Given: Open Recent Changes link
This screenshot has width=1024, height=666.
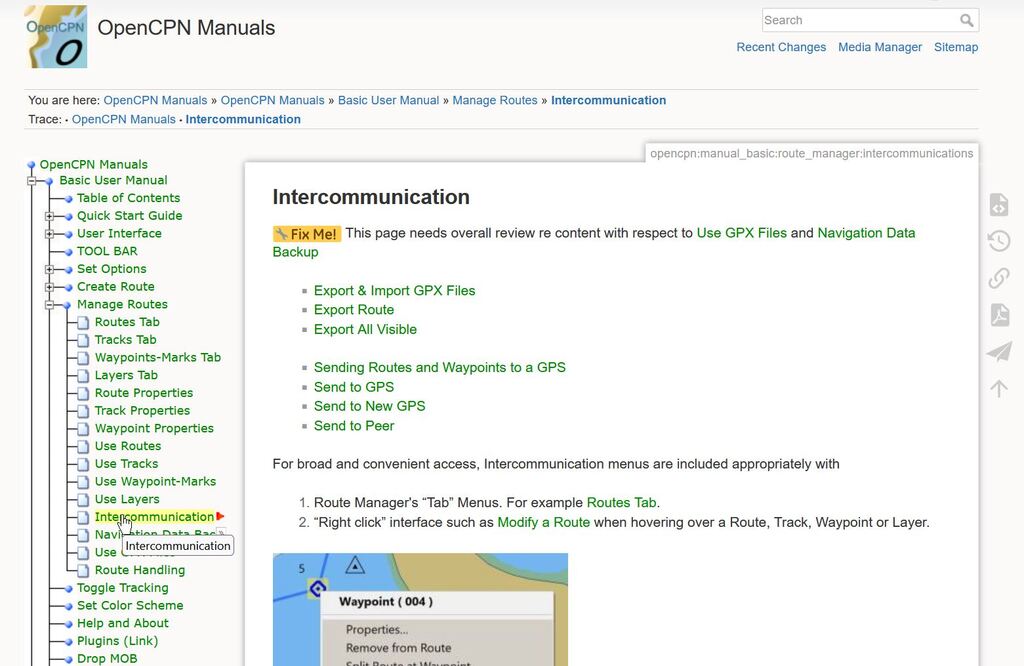Looking at the screenshot, I should (781, 47).
